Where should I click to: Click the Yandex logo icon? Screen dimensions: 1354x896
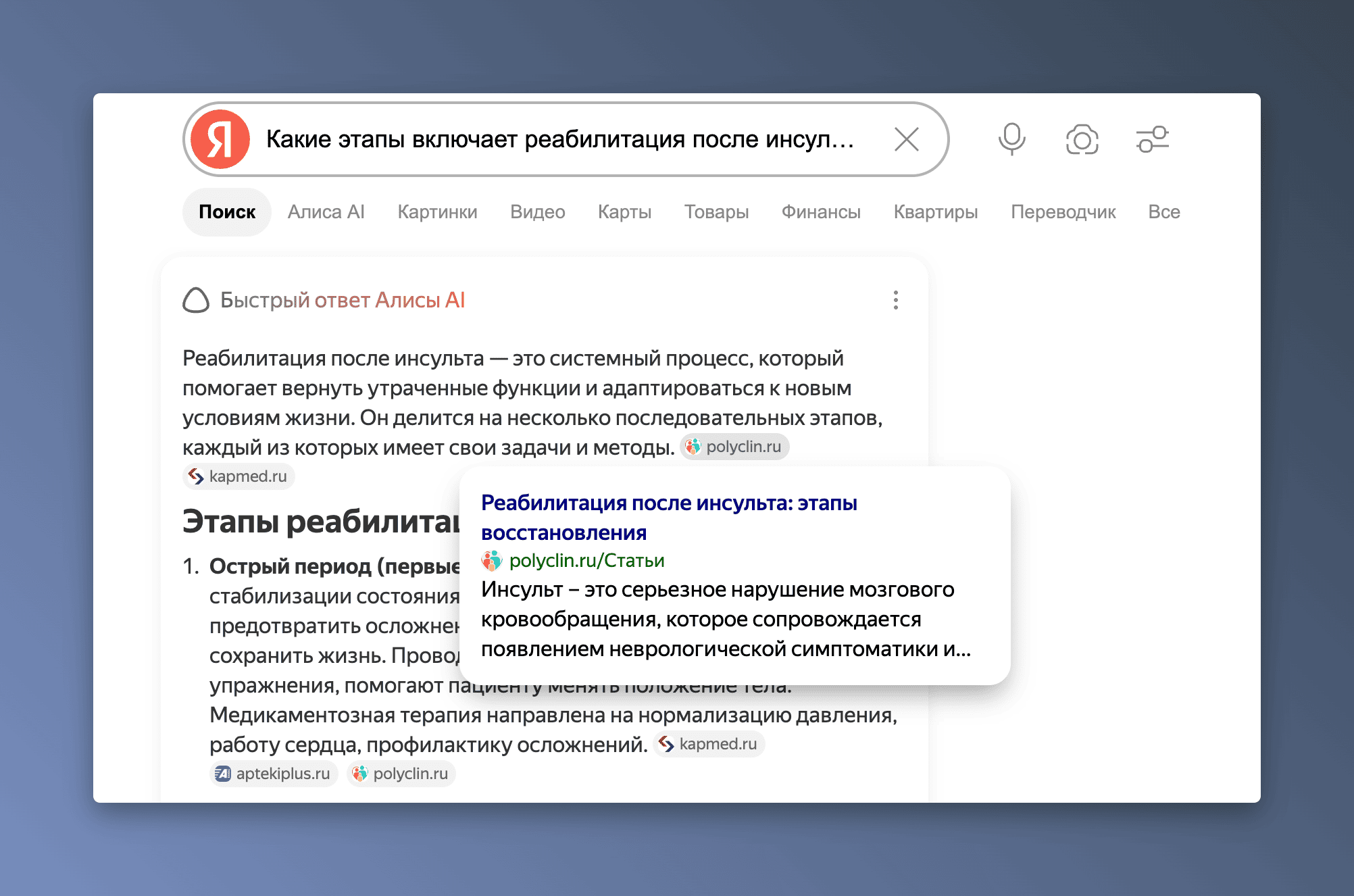click(220, 139)
